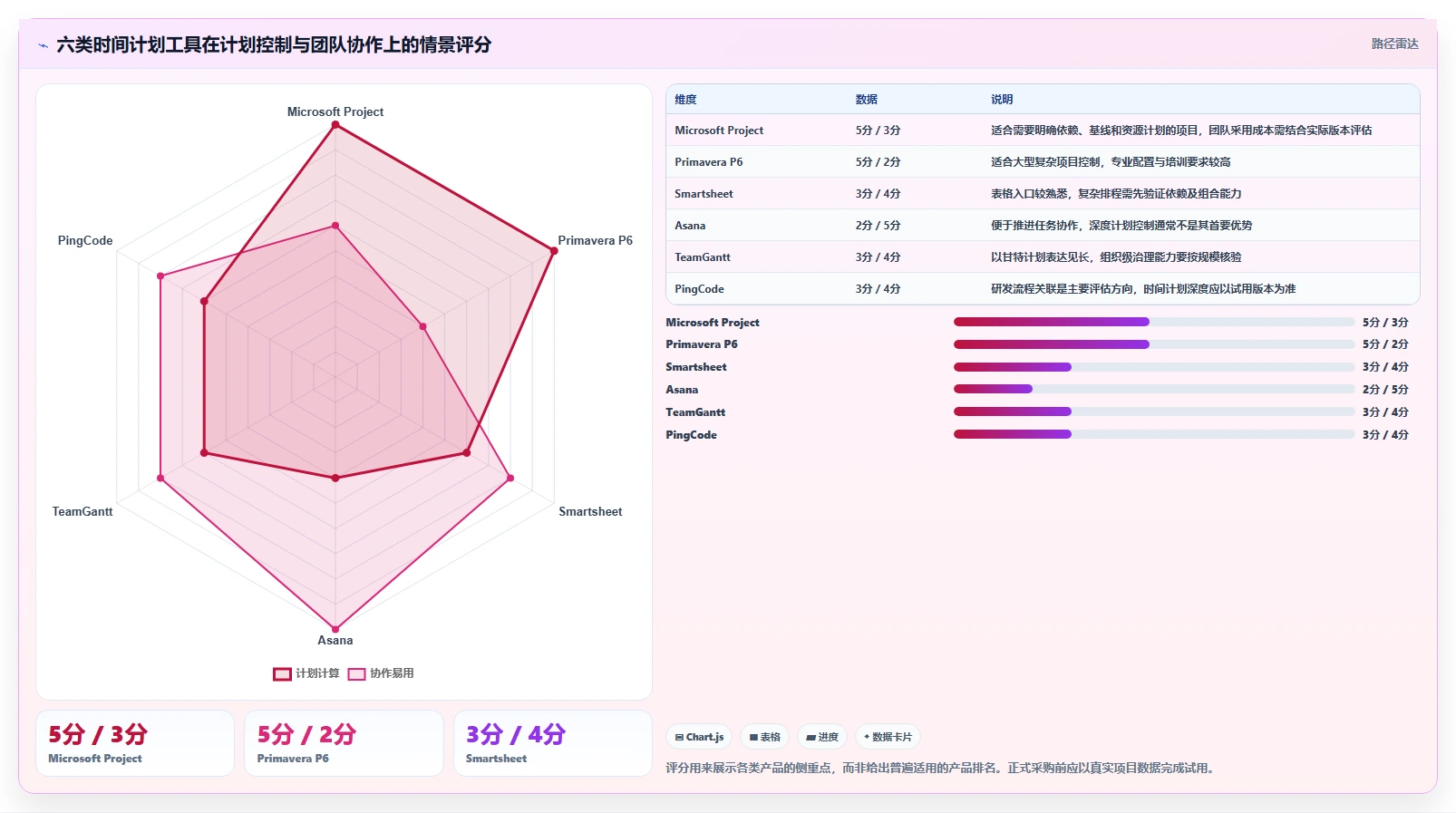Click the 数据卡片 tag chip
The image size is (1456, 813).
(888, 737)
